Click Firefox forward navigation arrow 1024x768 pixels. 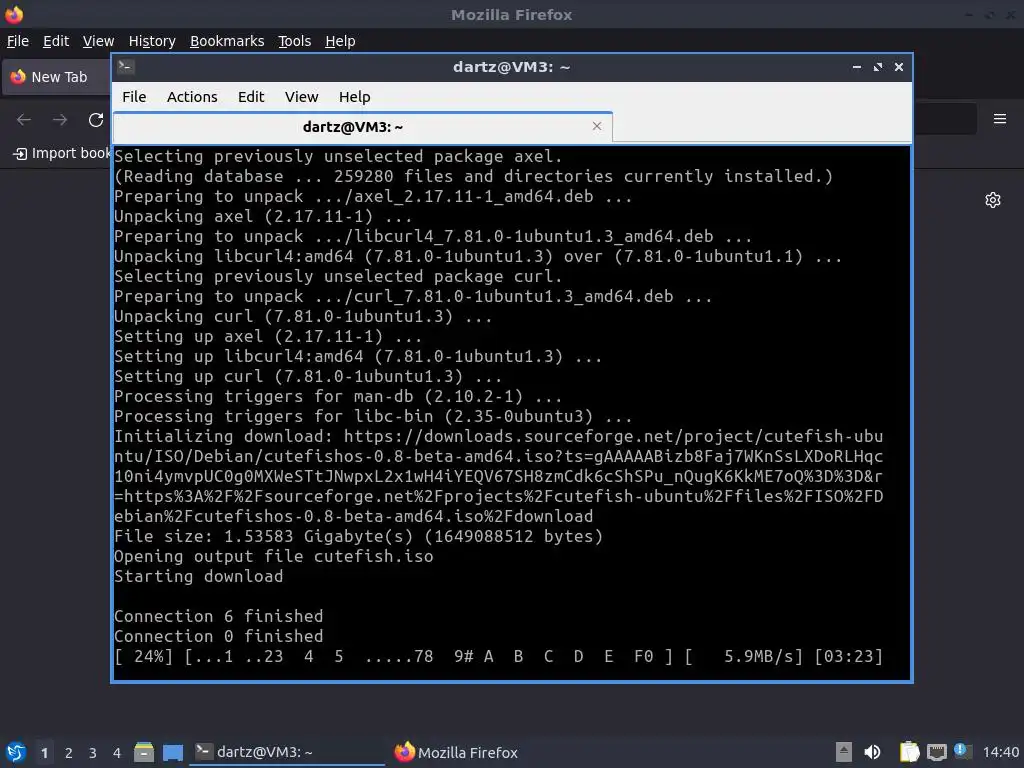(x=59, y=120)
